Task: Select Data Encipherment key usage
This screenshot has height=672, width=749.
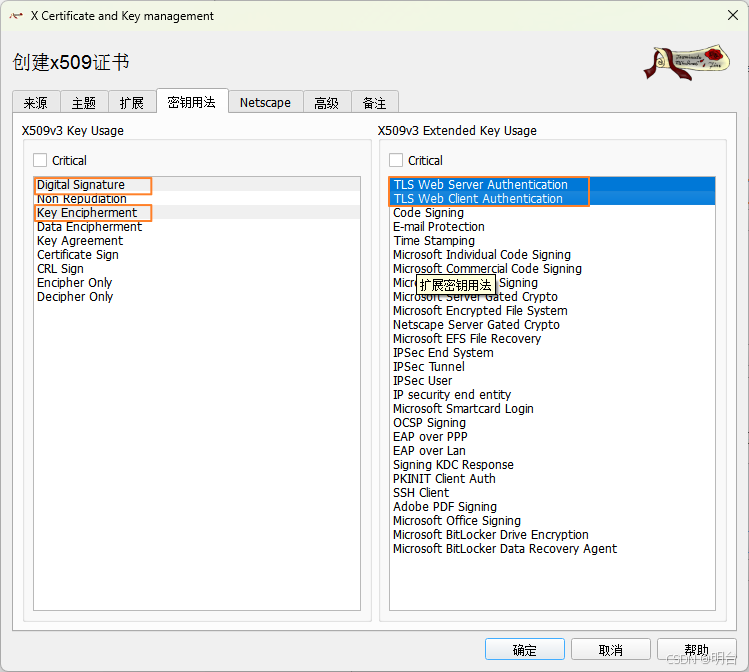Action: click(x=197, y=226)
